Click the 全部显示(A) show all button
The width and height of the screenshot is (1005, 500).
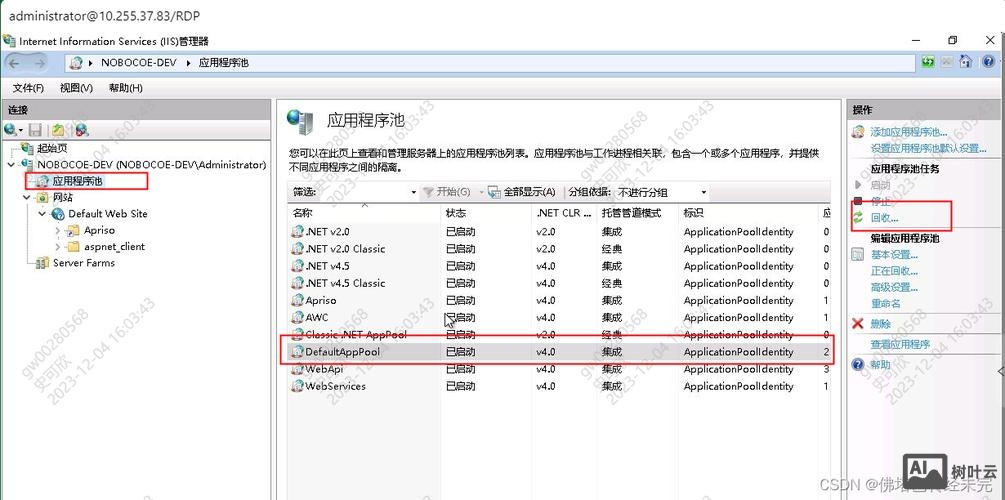(521, 192)
